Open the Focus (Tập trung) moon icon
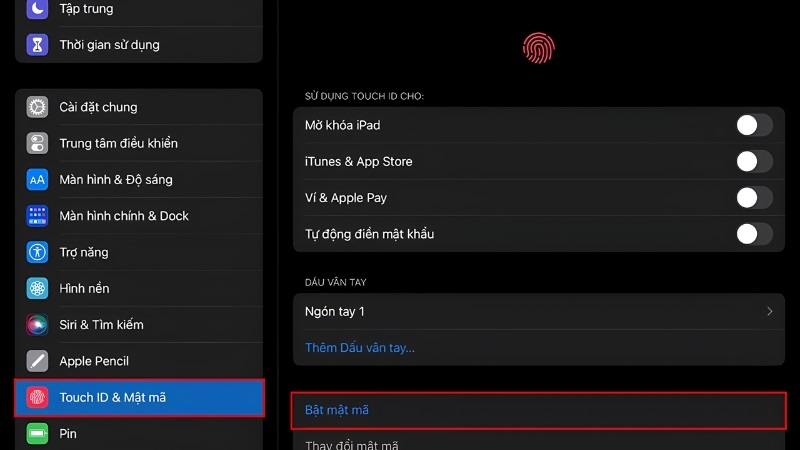800x450 pixels. [37, 9]
